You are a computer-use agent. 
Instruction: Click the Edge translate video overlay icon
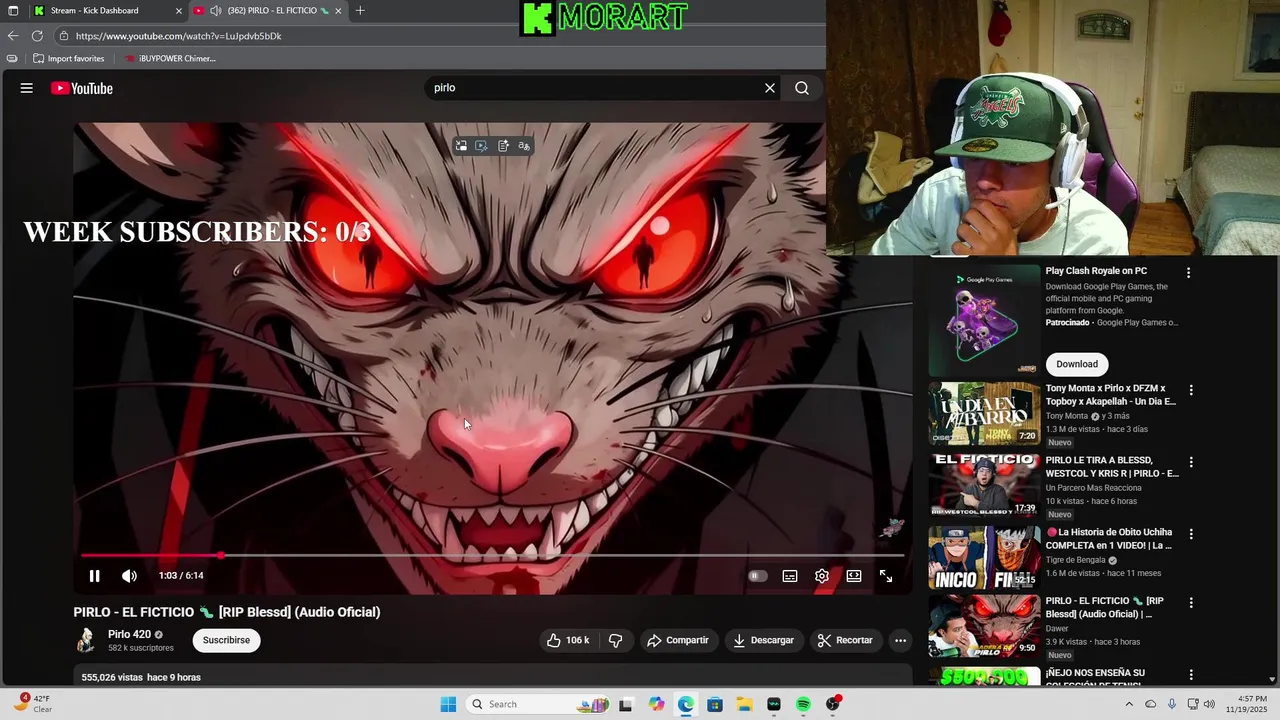pos(524,146)
